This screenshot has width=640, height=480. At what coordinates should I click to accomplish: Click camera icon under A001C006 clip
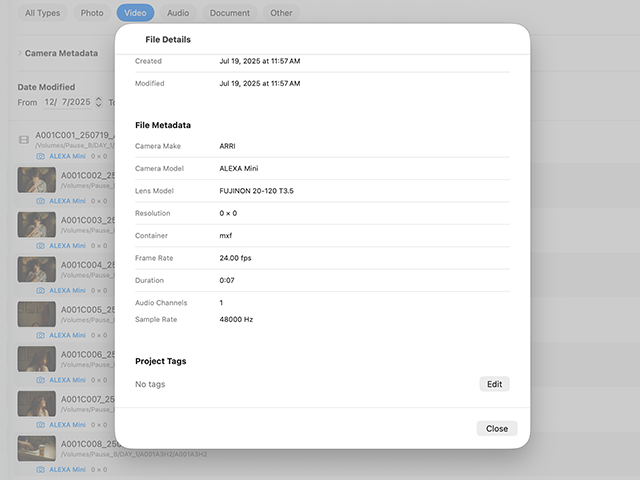(40, 380)
